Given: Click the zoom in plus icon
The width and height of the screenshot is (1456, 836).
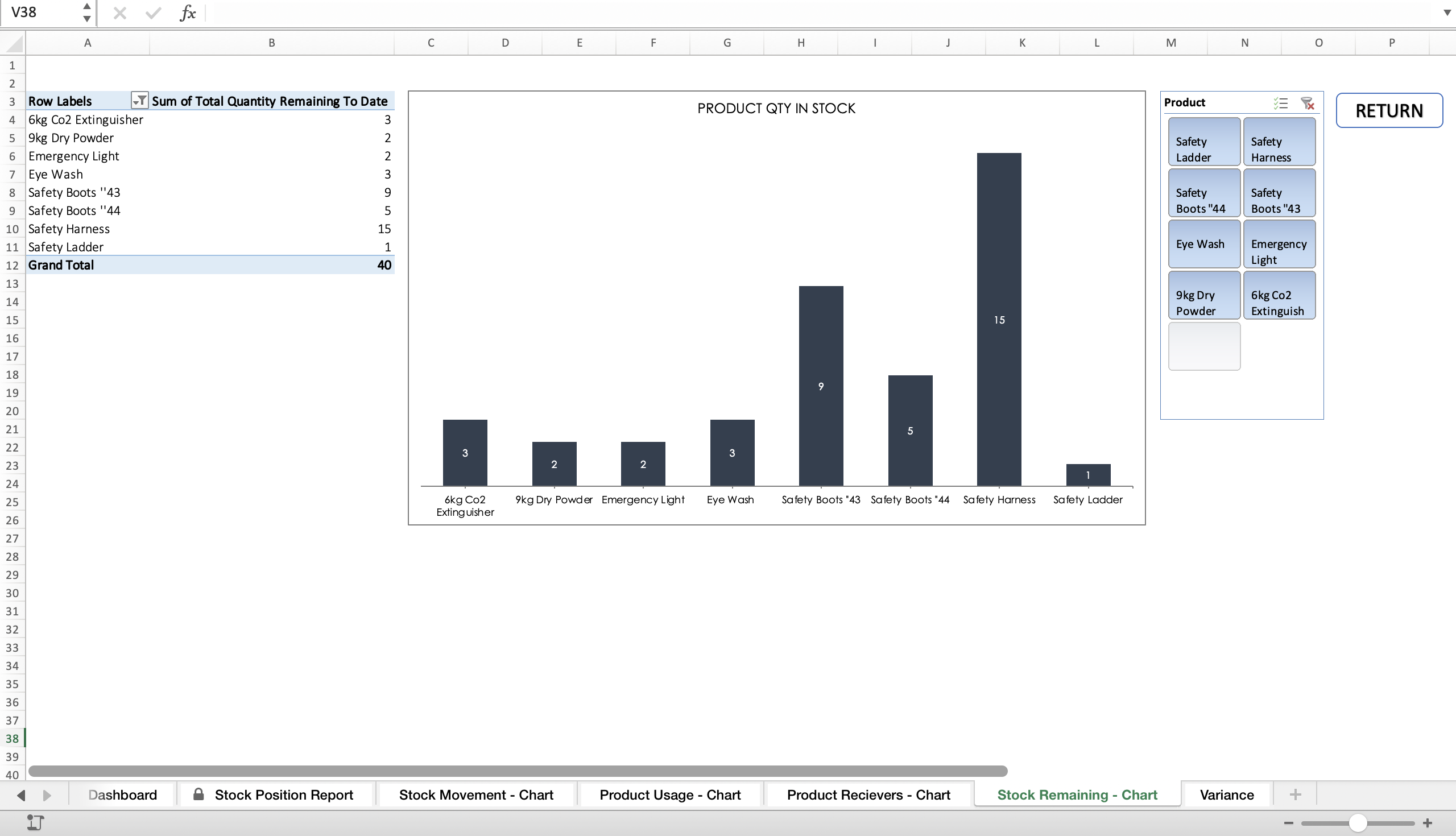Looking at the screenshot, I should click(x=1428, y=823).
